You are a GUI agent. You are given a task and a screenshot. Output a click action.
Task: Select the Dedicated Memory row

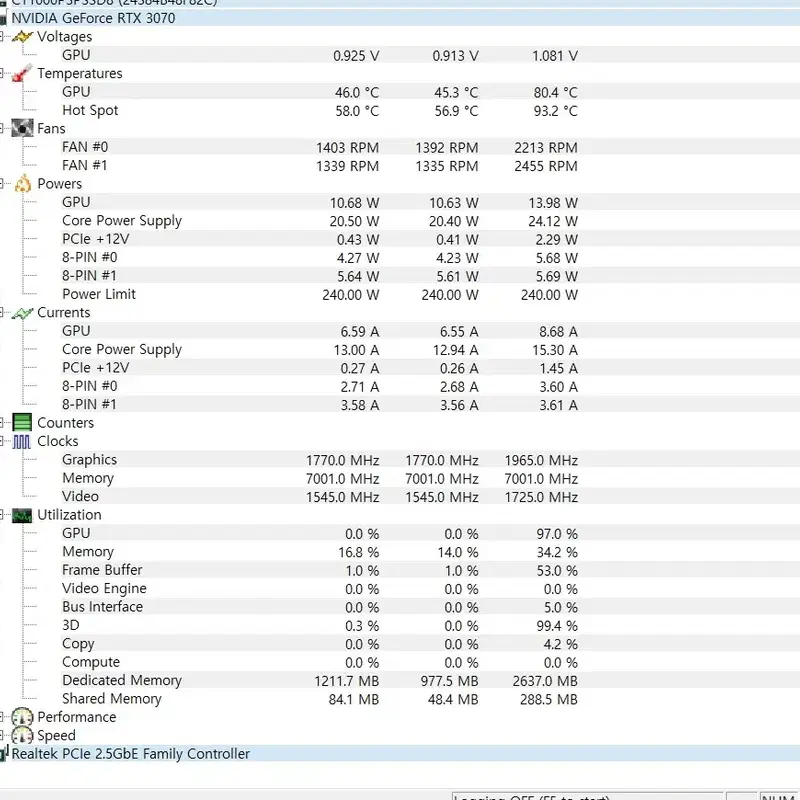coord(400,681)
